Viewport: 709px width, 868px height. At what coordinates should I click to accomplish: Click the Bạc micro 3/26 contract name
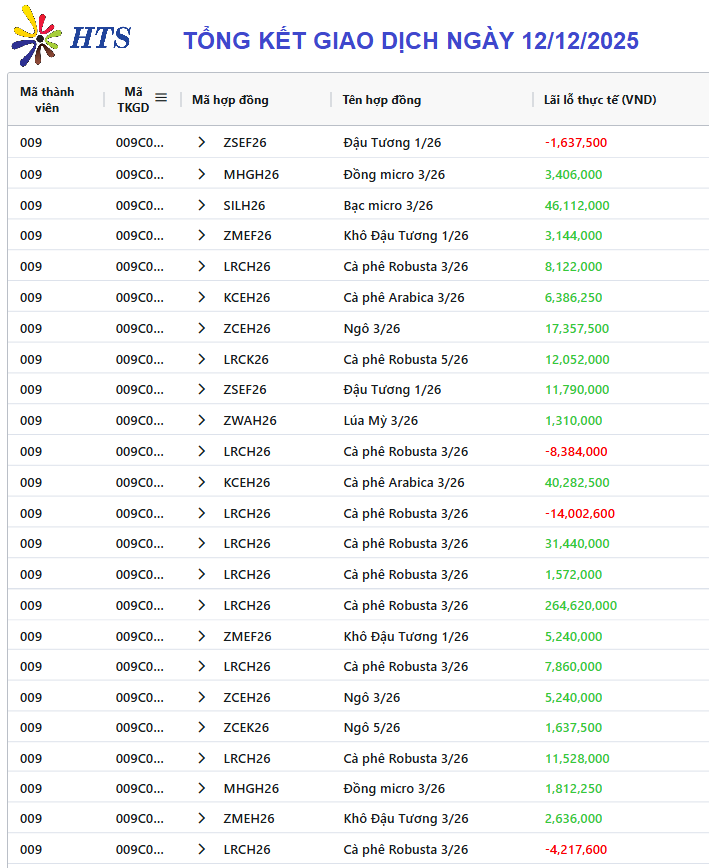[388, 205]
